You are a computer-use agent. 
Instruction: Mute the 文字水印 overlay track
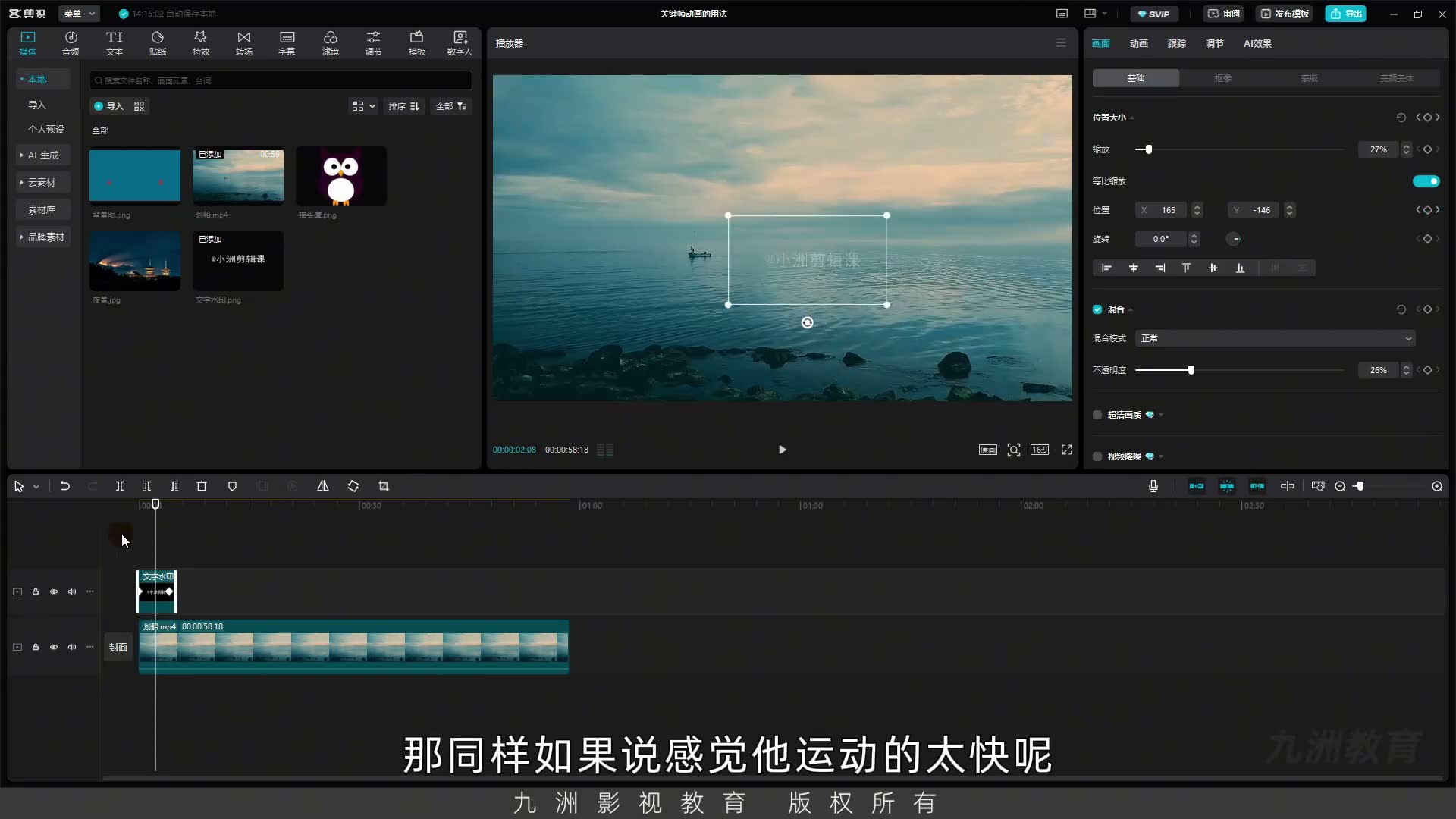pos(72,591)
